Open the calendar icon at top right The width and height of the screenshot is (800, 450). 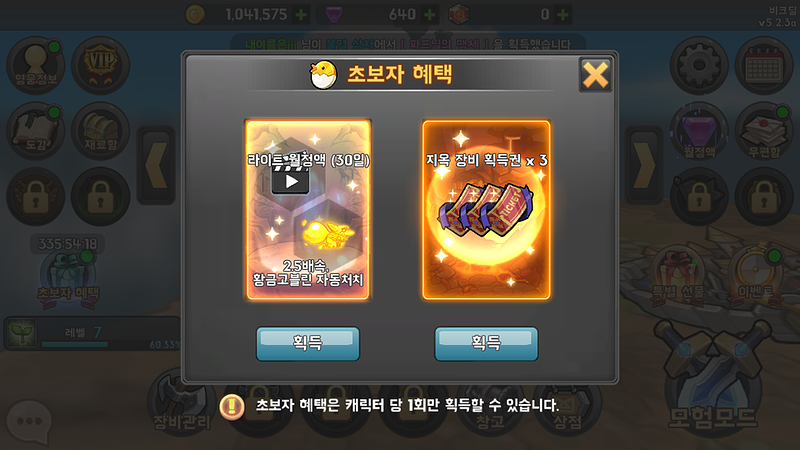pyautogui.click(x=764, y=65)
